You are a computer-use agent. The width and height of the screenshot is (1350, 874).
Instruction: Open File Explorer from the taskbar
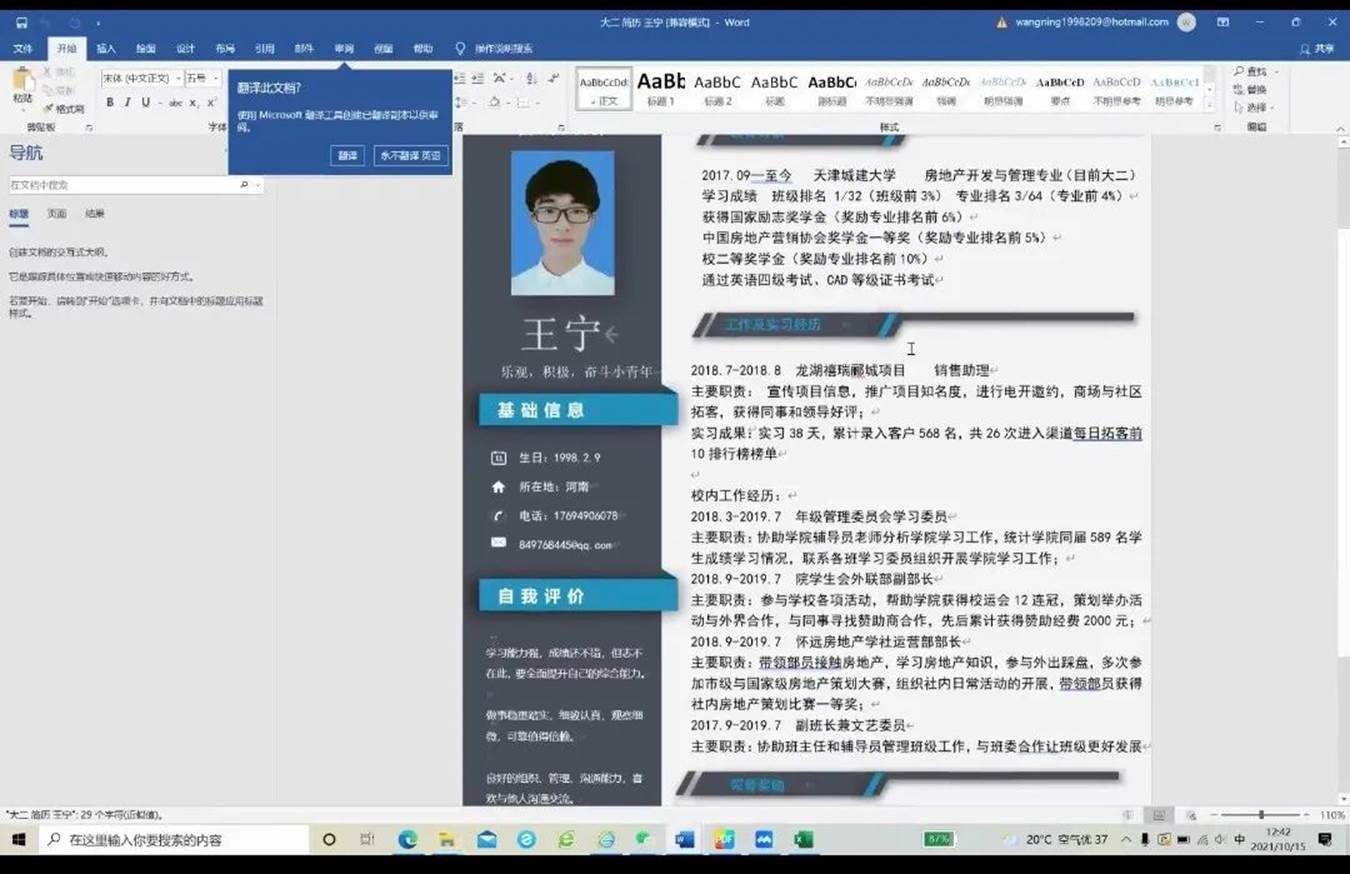pos(447,840)
